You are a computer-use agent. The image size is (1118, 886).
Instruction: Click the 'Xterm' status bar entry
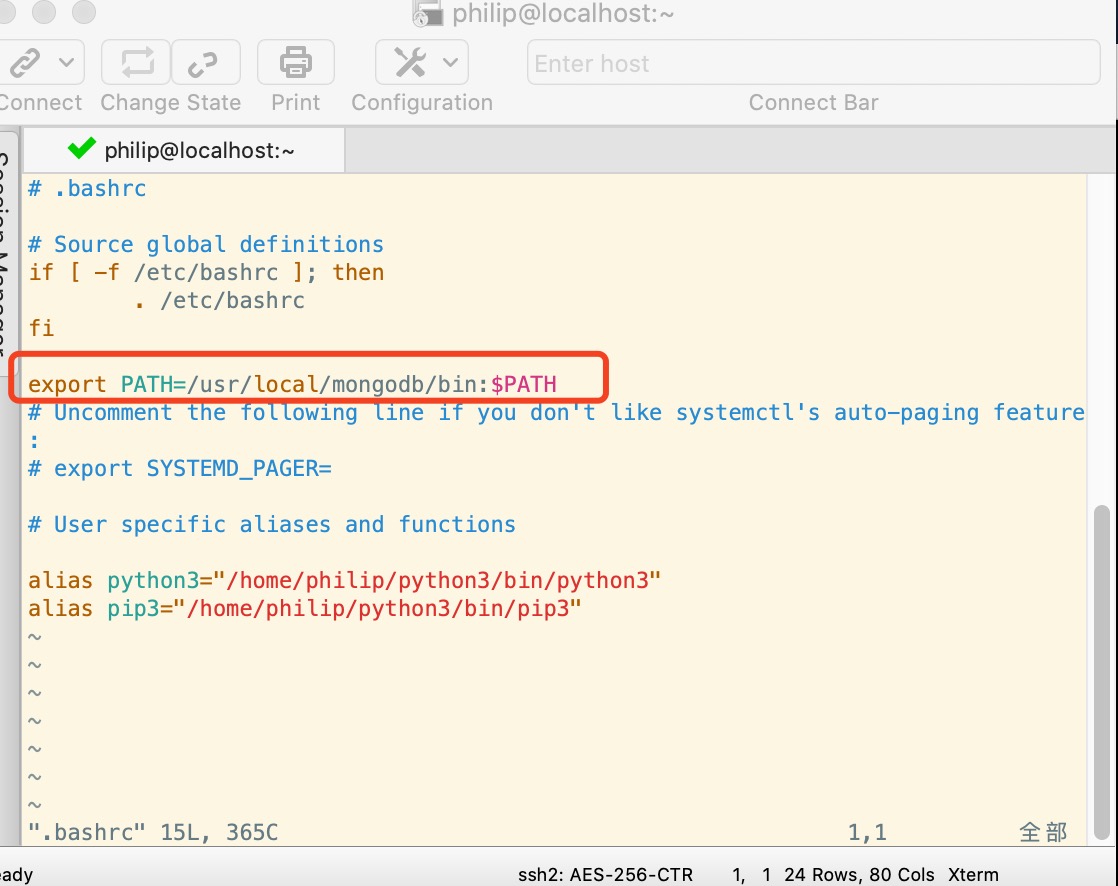click(x=973, y=875)
